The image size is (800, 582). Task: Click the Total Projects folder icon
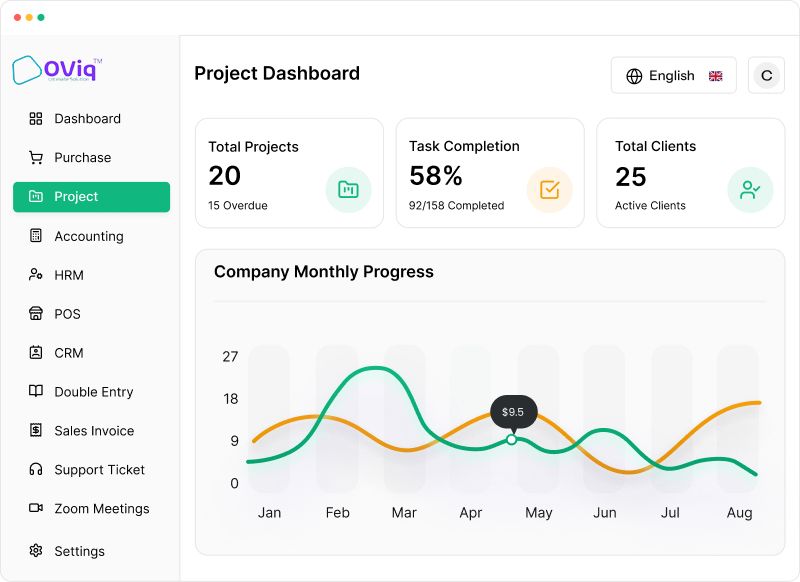pos(348,190)
